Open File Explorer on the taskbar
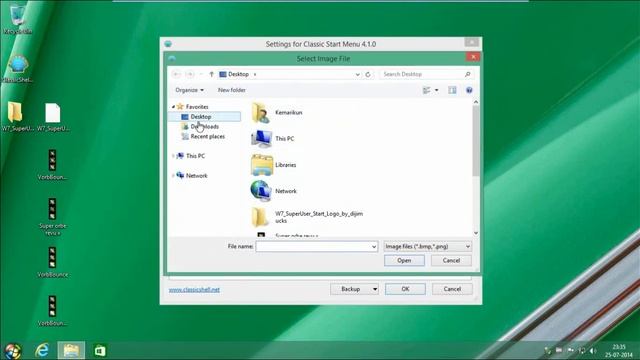 (71, 351)
